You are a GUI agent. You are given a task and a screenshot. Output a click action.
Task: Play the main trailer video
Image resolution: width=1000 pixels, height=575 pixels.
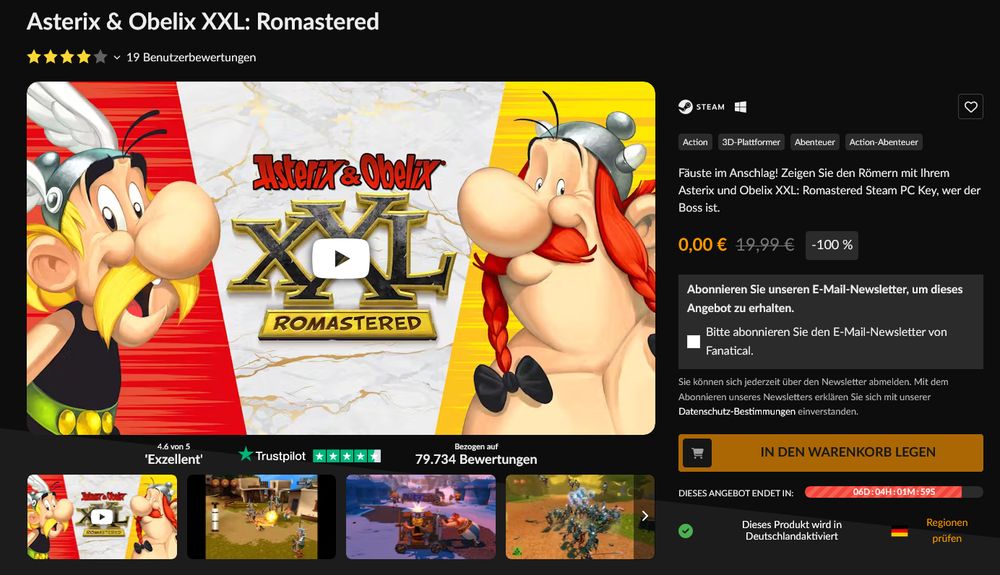(x=341, y=258)
